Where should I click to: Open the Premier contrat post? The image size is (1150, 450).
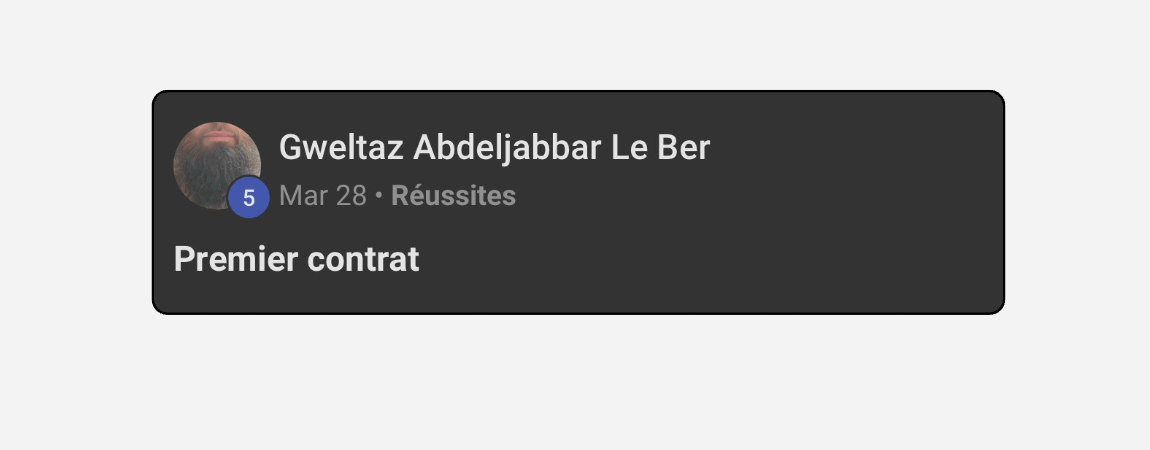[296, 259]
